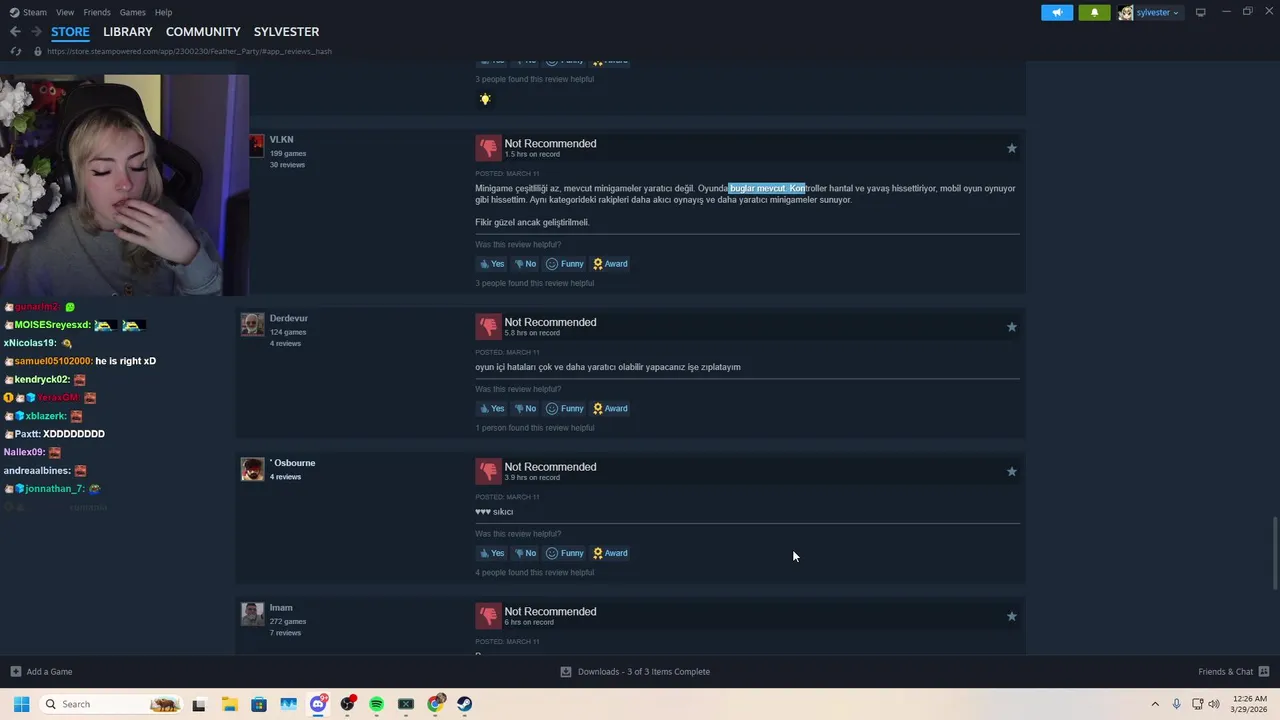Open the View menu
Image resolution: width=1280 pixels, height=720 pixels.
[x=65, y=12]
